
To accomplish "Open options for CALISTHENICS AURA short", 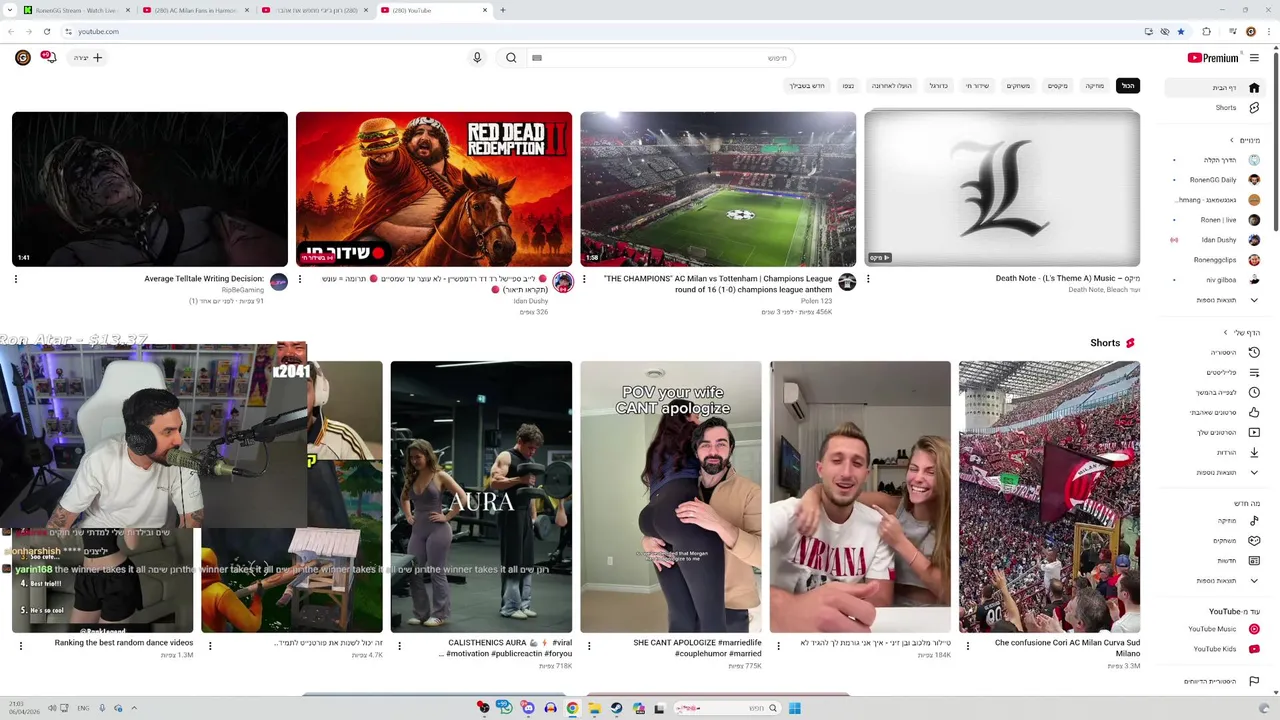I will pyautogui.click(x=399, y=646).
